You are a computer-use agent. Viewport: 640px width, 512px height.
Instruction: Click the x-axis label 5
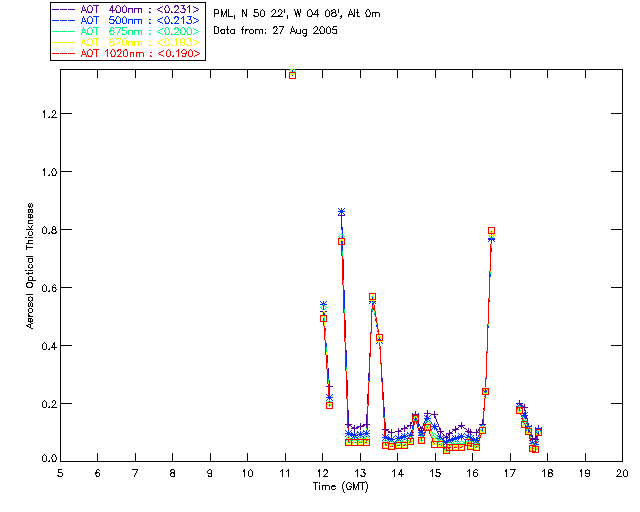click(x=60, y=473)
